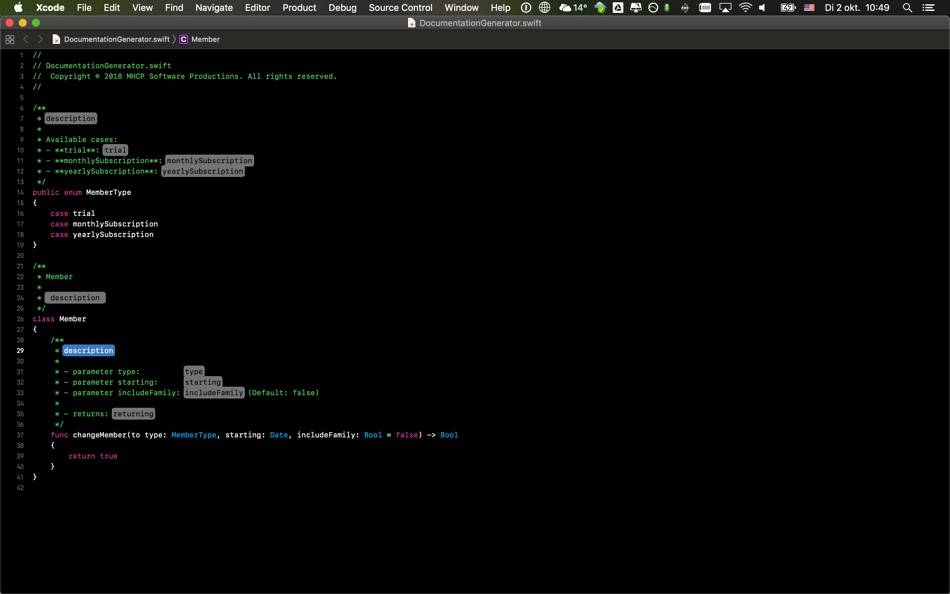Click the 'case yearlySubscription' line
The height and width of the screenshot is (594, 950).
click(102, 235)
